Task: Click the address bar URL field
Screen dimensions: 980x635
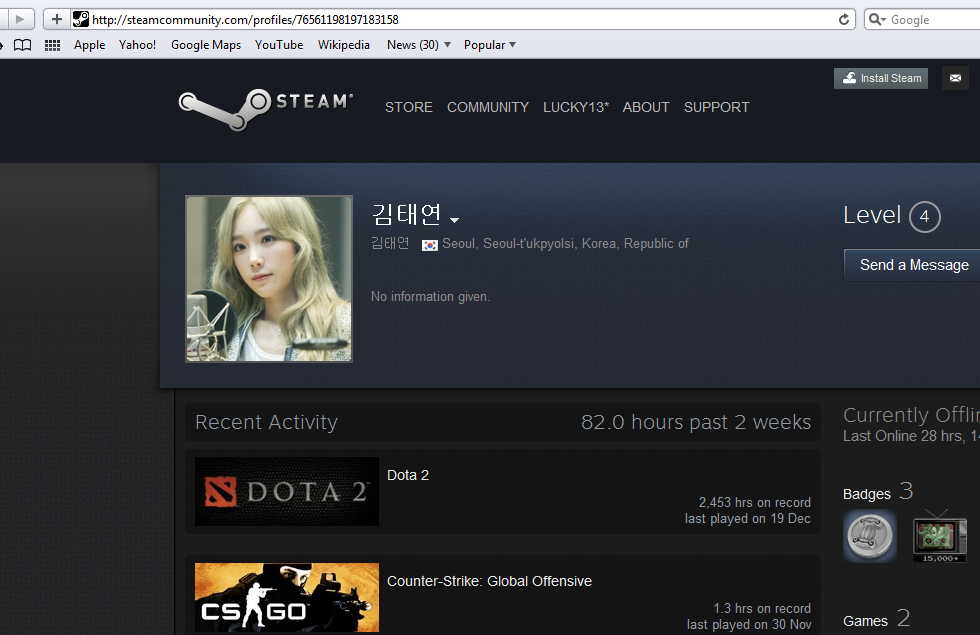Action: (x=462, y=19)
